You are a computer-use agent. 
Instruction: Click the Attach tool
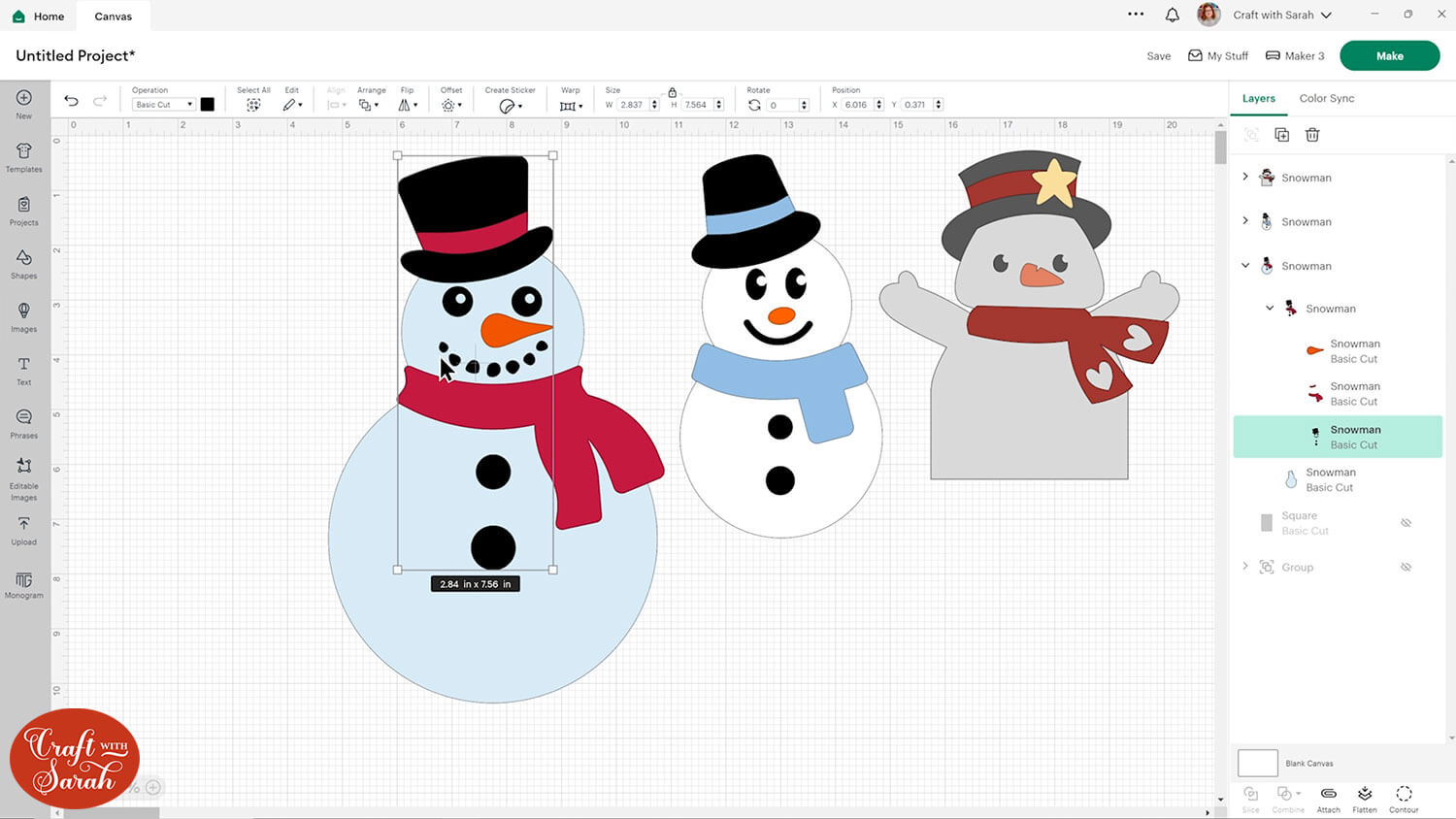(1328, 799)
